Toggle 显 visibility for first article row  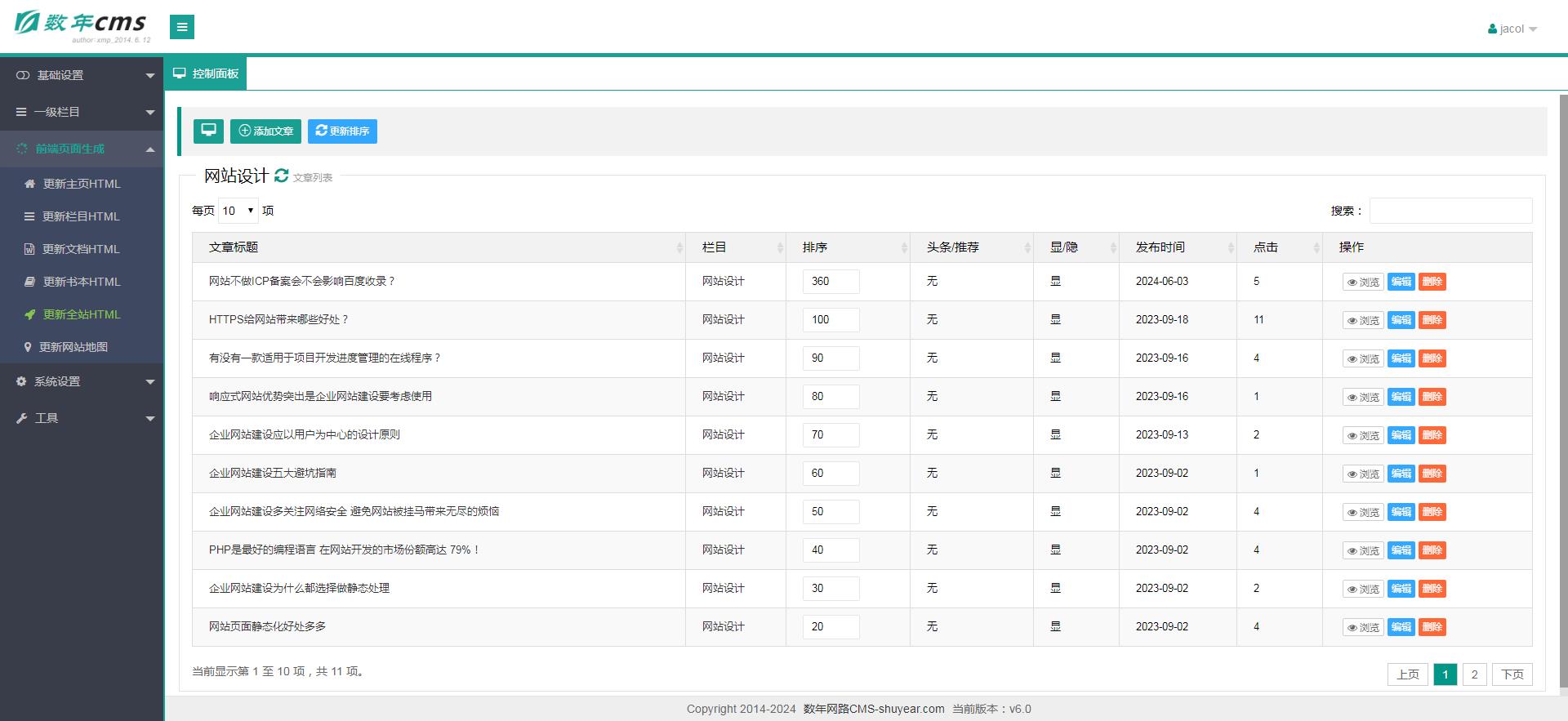point(1055,281)
